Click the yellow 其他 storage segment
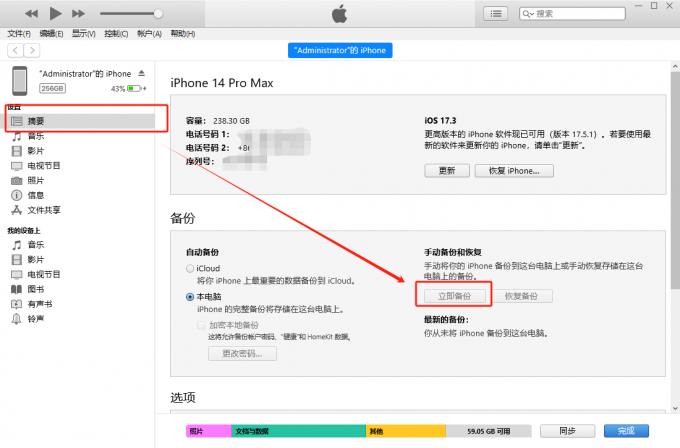 point(405,431)
